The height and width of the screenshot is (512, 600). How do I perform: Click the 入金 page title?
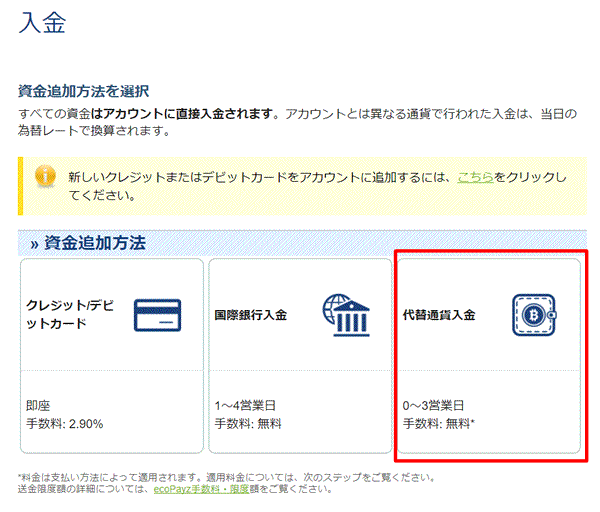point(42,22)
